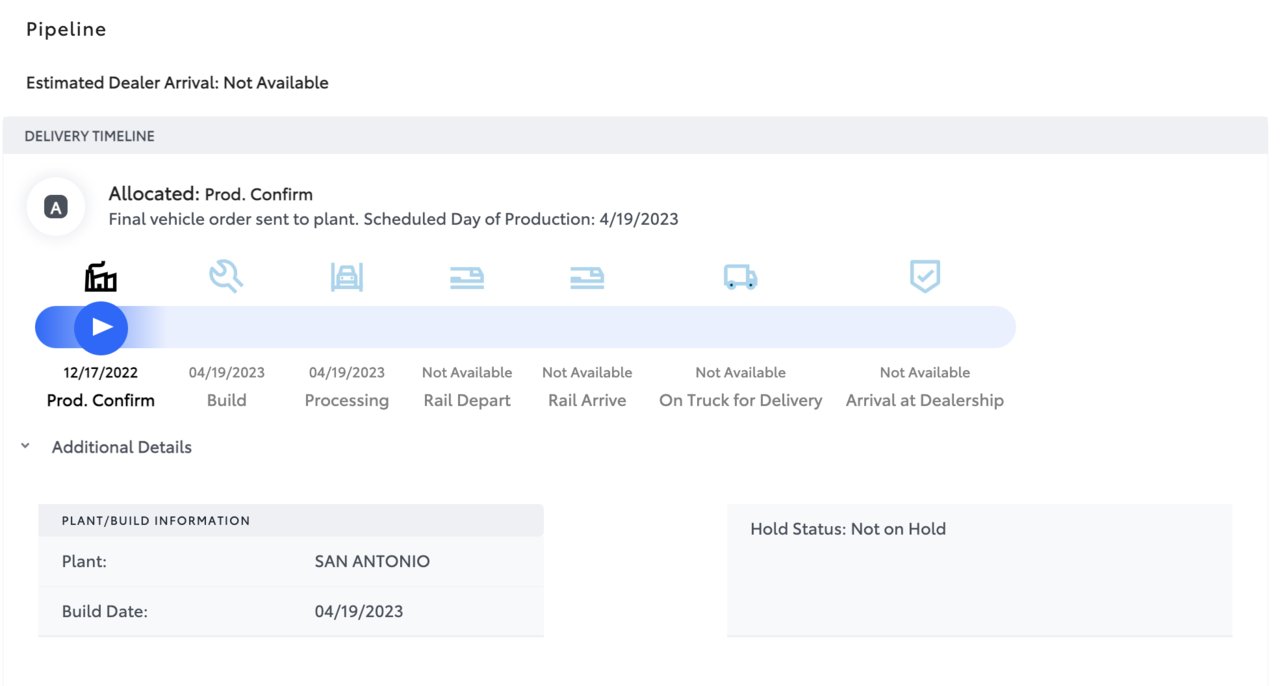This screenshot has height=686, width=1280.
Task: Click the Scheduled Day of Production description
Action: tap(393, 219)
